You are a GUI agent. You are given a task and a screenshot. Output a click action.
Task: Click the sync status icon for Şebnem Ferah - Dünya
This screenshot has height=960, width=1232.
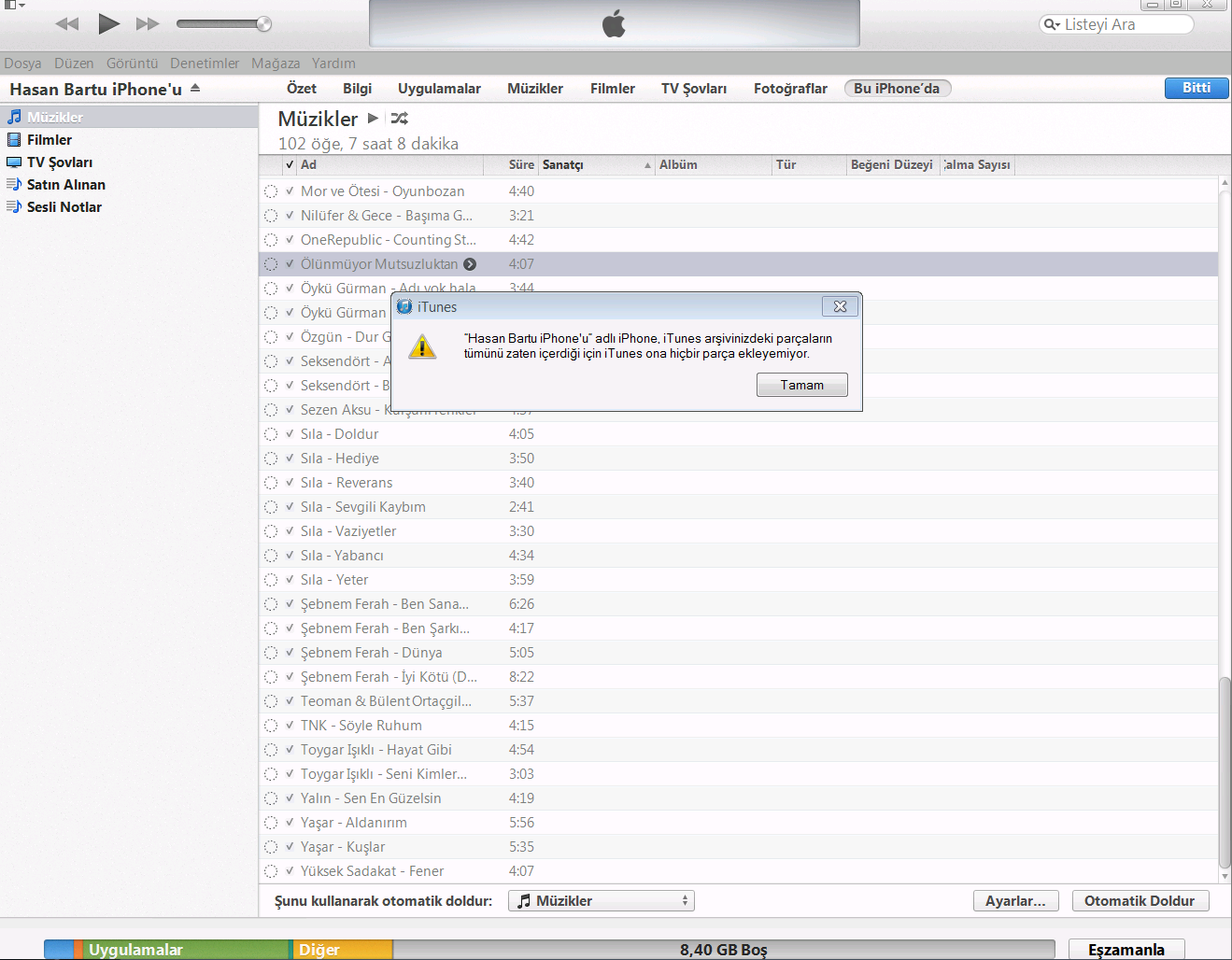point(271,653)
